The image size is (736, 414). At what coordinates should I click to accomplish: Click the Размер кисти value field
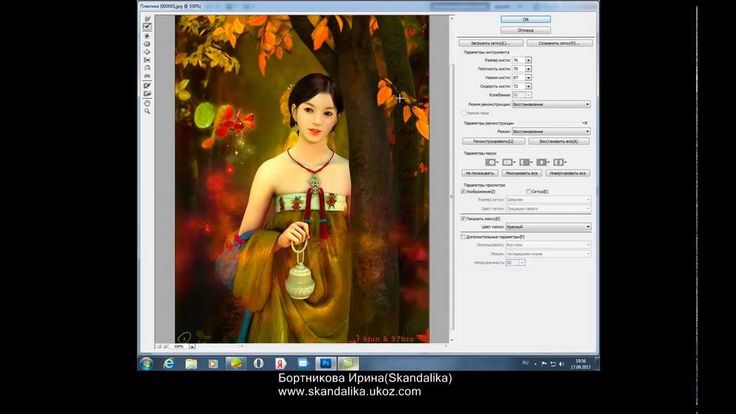518,60
